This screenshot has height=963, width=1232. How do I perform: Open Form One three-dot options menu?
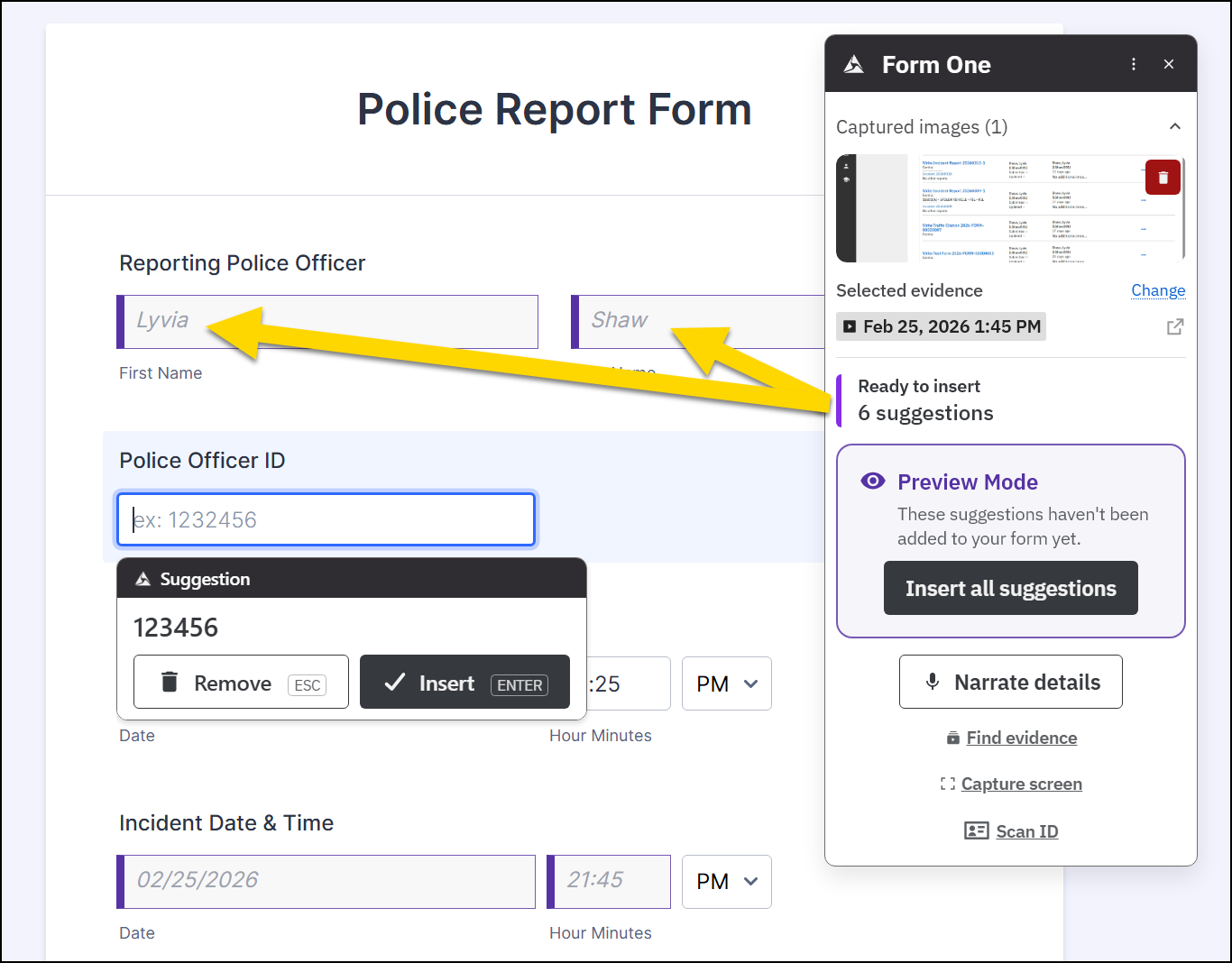click(x=1134, y=64)
